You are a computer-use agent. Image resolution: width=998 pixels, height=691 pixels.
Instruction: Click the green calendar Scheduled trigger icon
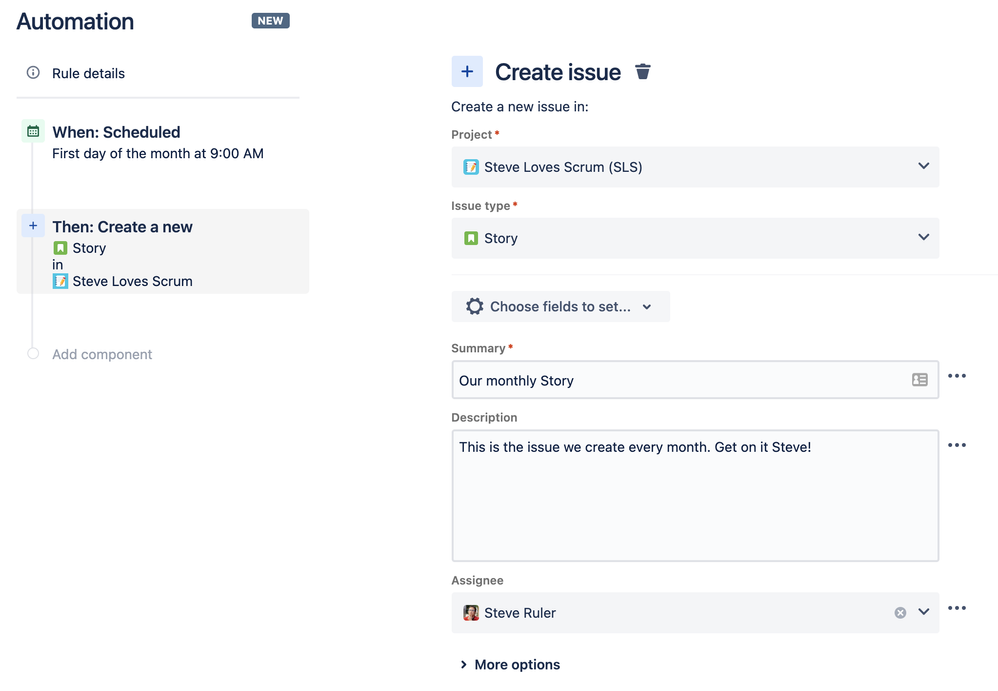coord(33,132)
